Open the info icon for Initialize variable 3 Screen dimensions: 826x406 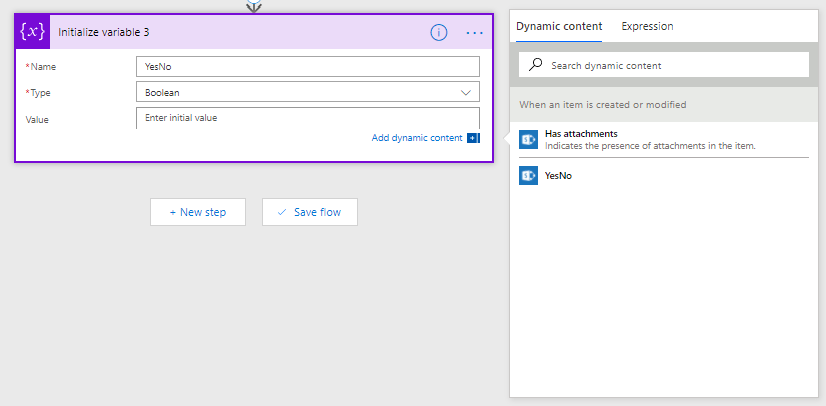(439, 33)
